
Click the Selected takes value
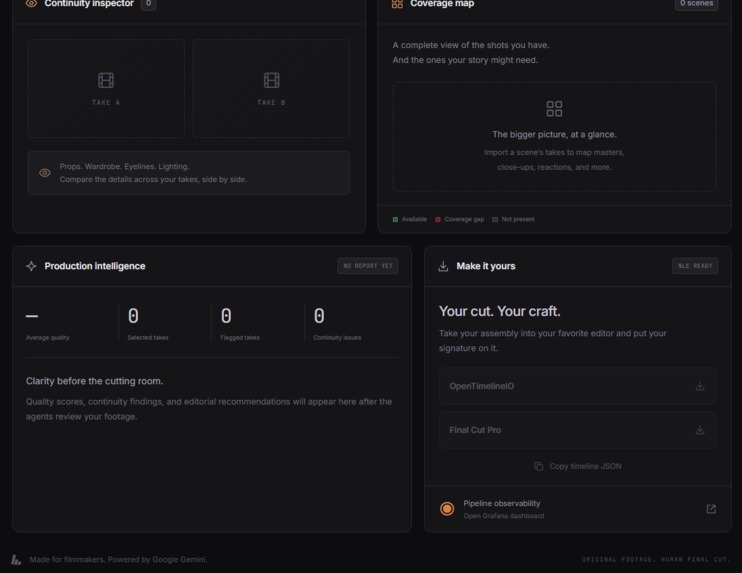[133, 316]
